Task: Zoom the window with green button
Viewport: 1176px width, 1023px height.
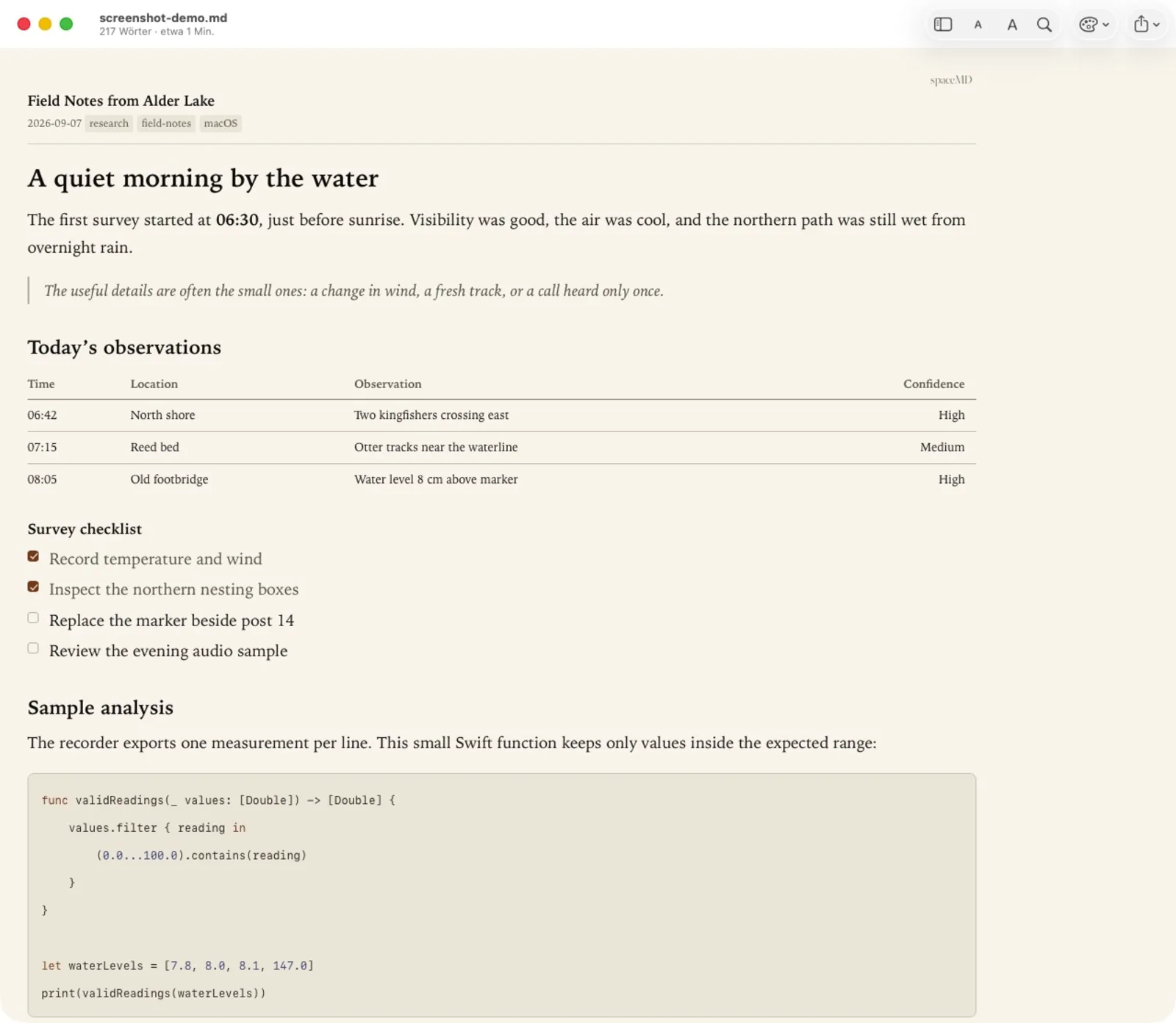Action: [x=66, y=24]
